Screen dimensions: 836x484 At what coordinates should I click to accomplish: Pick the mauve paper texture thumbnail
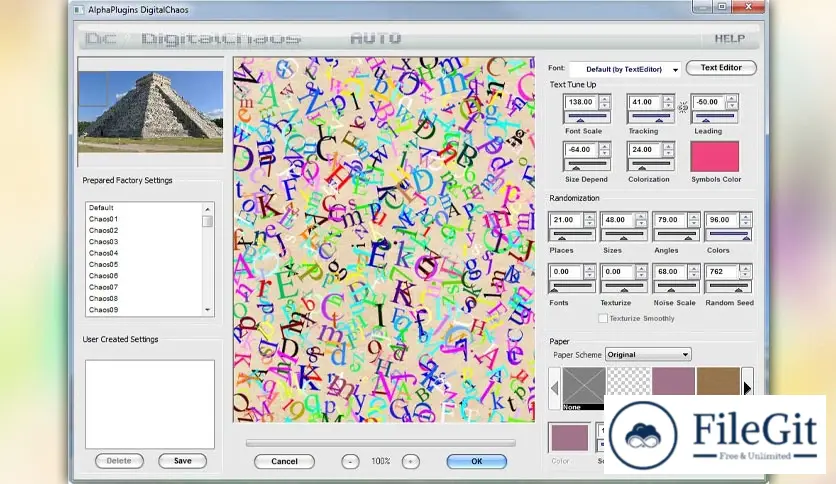coord(673,381)
